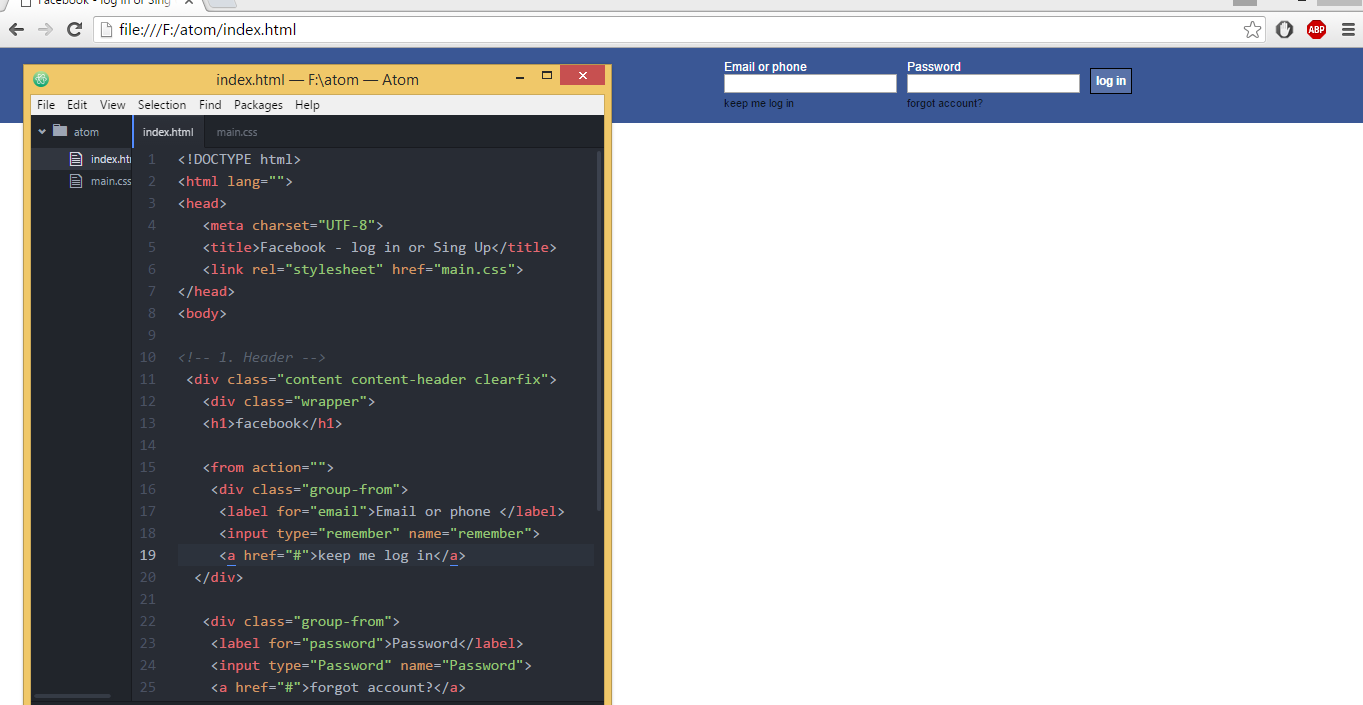Click the index.html file icon in tree
The width and height of the screenshot is (1363, 705).
click(x=76, y=159)
